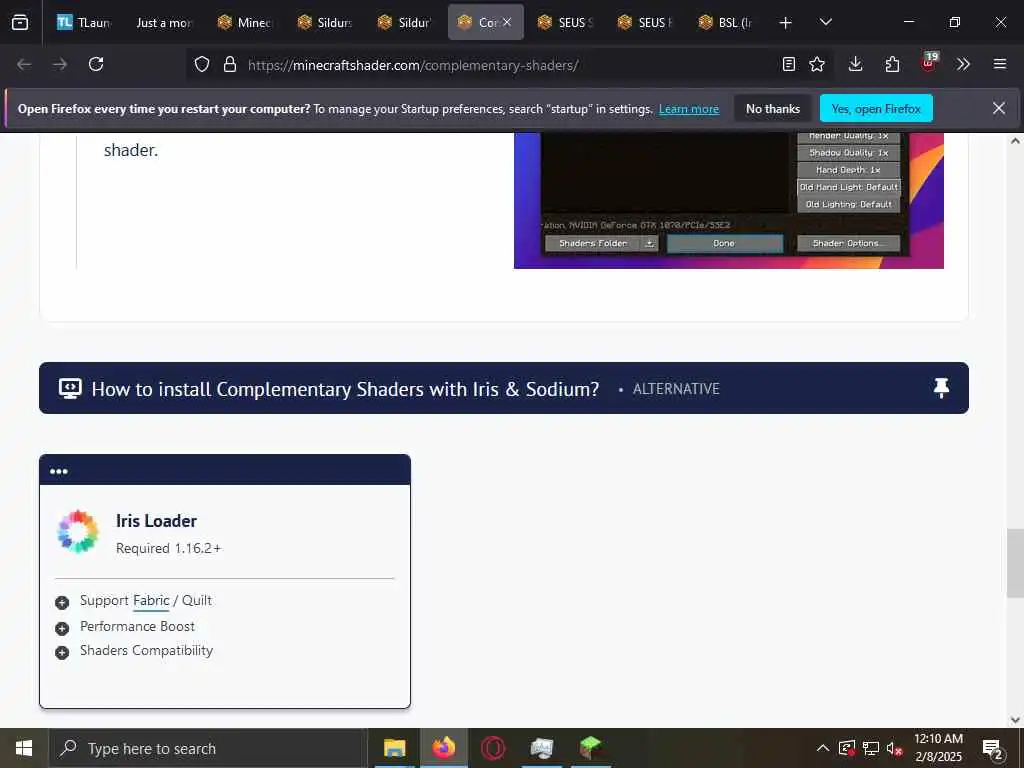The width and height of the screenshot is (1024, 768).
Task: Click three dots on Iris Loader card
Action: click(59, 471)
